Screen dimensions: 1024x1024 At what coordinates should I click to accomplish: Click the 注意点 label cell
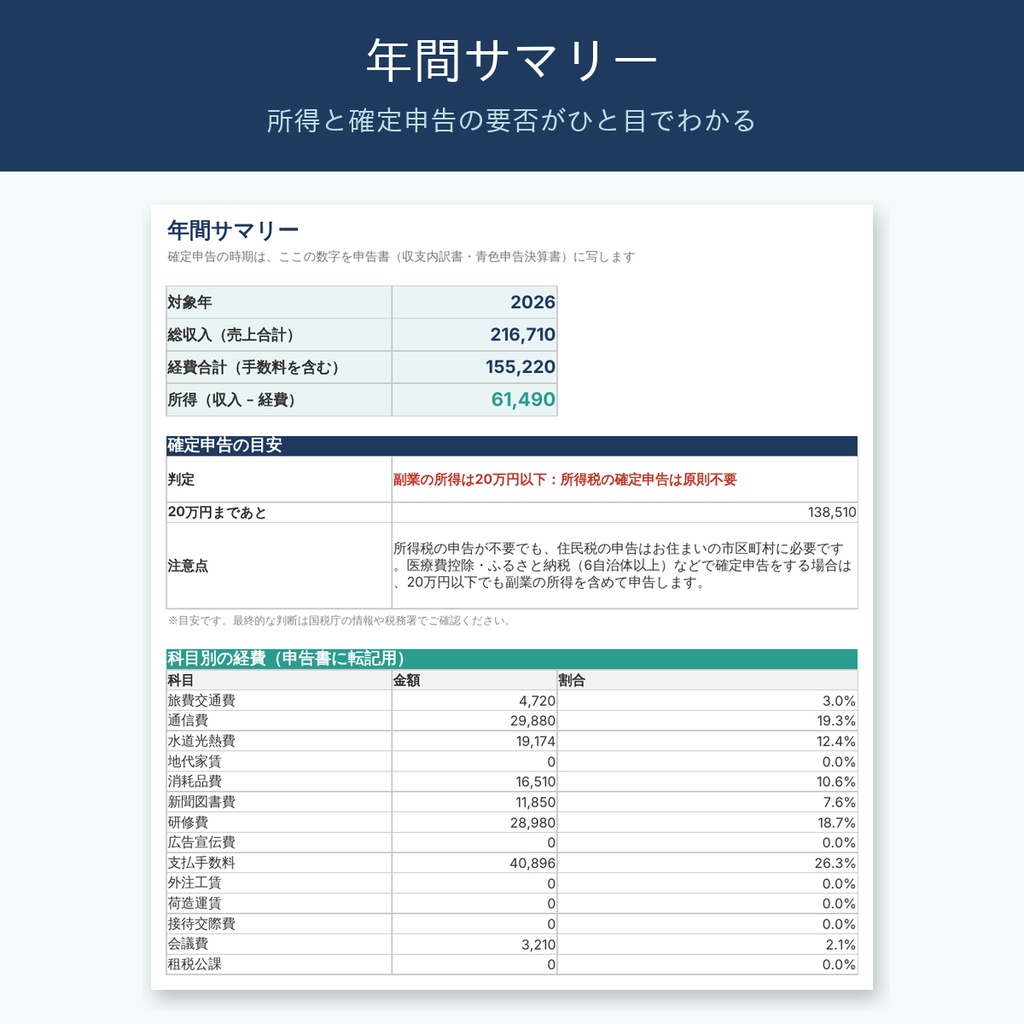(x=279, y=566)
